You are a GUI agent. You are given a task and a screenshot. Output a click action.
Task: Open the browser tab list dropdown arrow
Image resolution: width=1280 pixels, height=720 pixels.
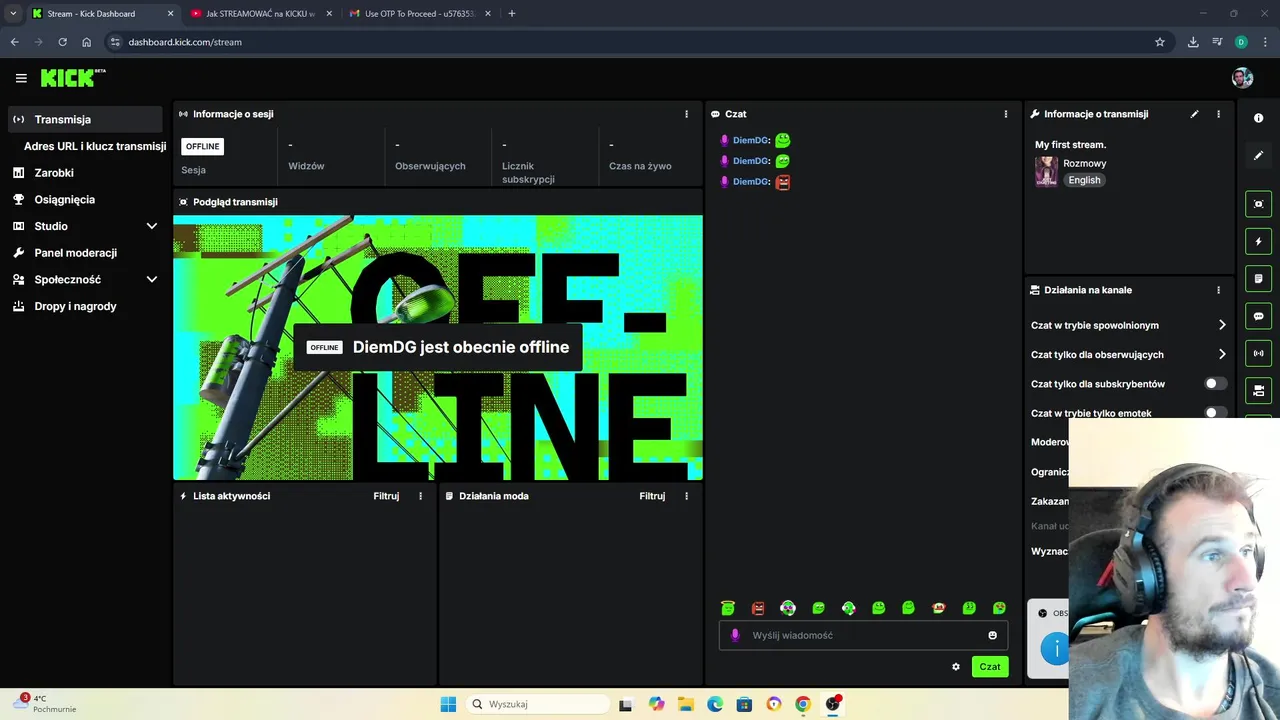pyautogui.click(x=13, y=13)
